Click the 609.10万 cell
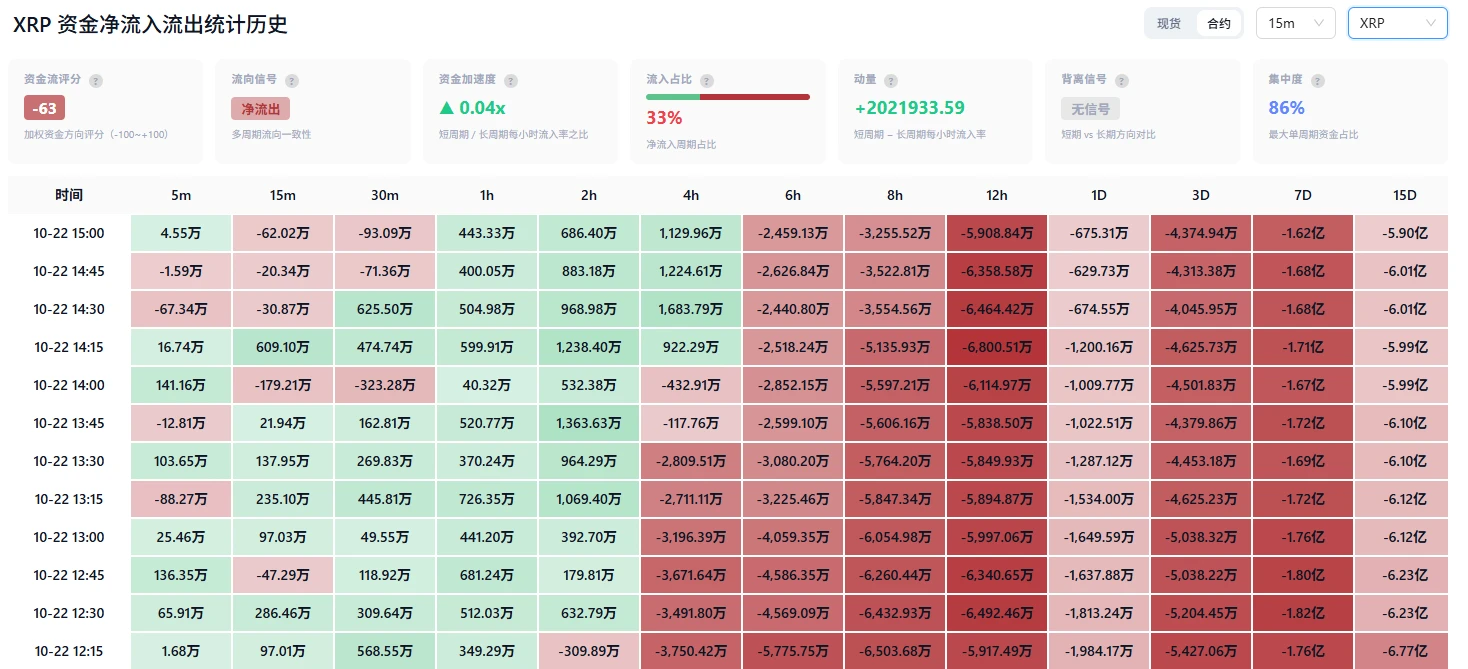 pos(283,347)
